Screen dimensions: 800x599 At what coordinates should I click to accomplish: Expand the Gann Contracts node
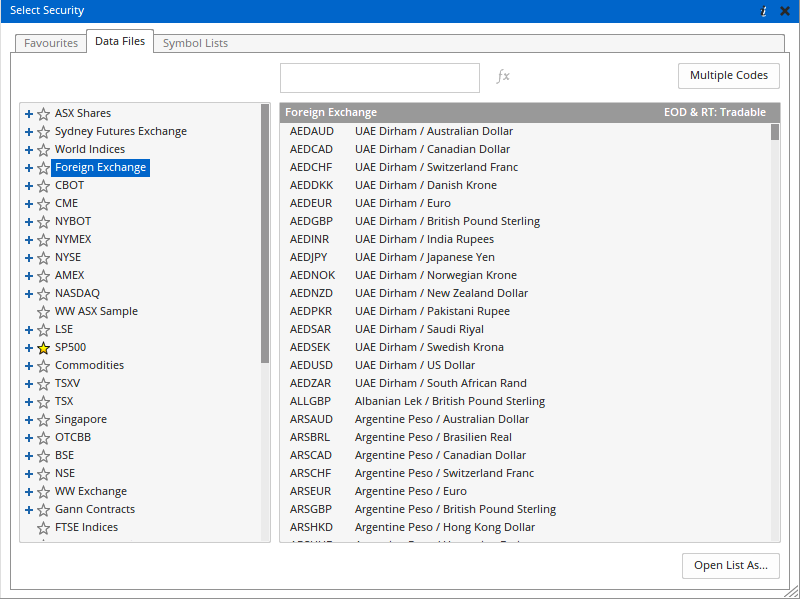tap(29, 510)
